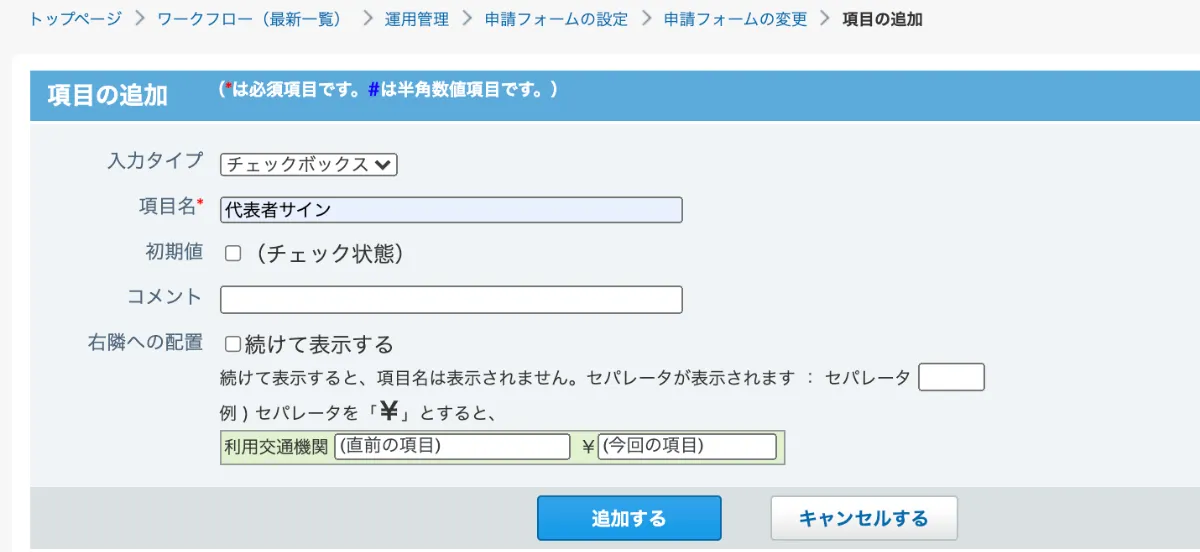Open ワークフロー（最新一覧） breadcrumb link
The height and width of the screenshot is (552, 1200).
click(x=250, y=19)
